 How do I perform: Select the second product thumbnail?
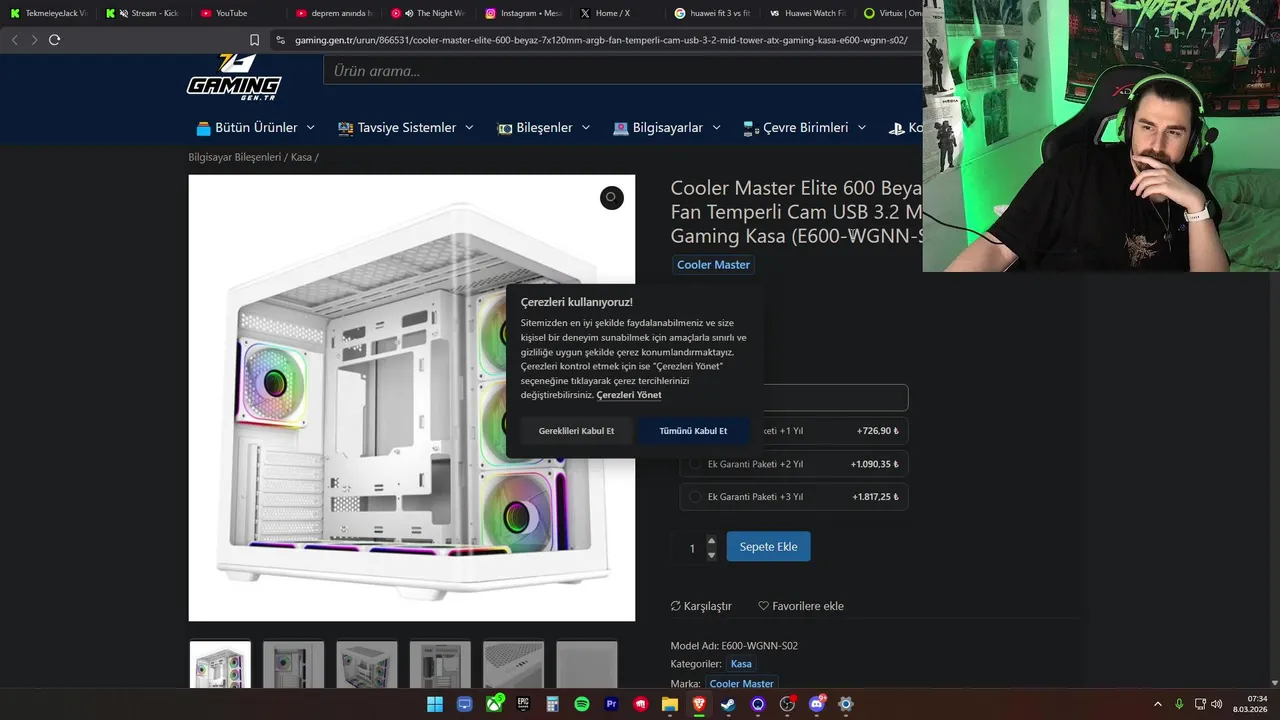[293, 665]
